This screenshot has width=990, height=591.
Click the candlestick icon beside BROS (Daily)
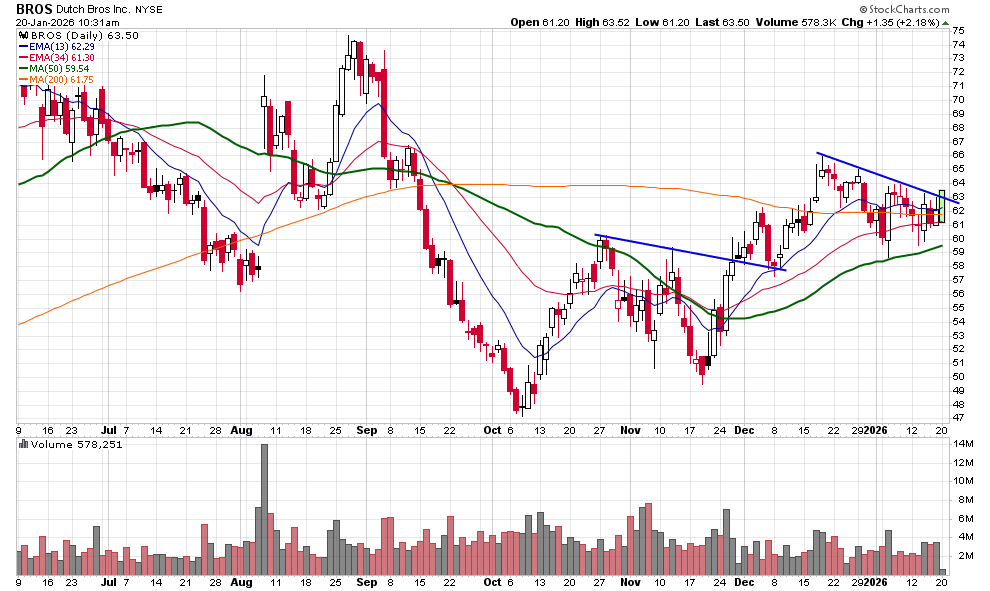[25, 35]
